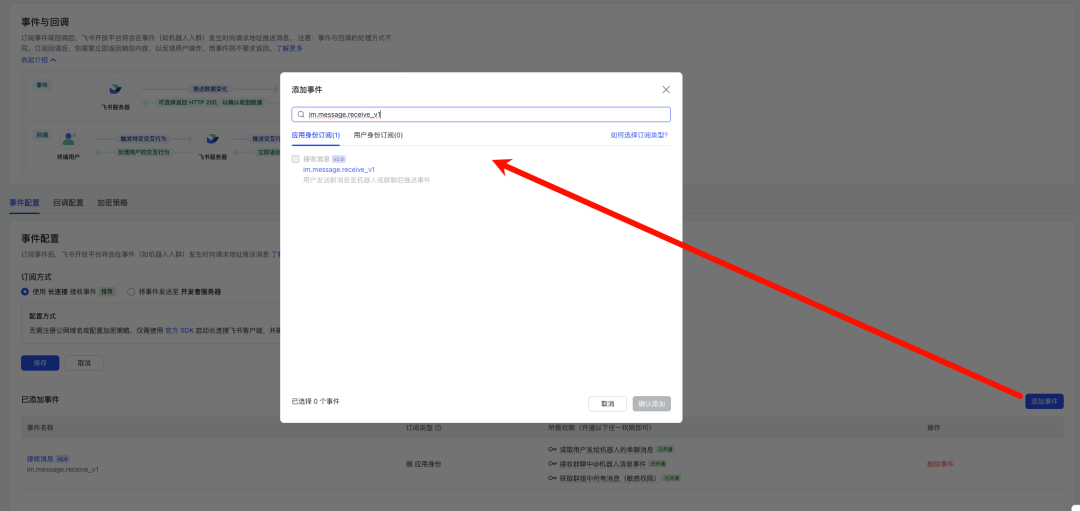Click the im.message.receive_v1 link in the dialog
Screen dimensions: 1080x511
pyautogui.click(x=339, y=169)
